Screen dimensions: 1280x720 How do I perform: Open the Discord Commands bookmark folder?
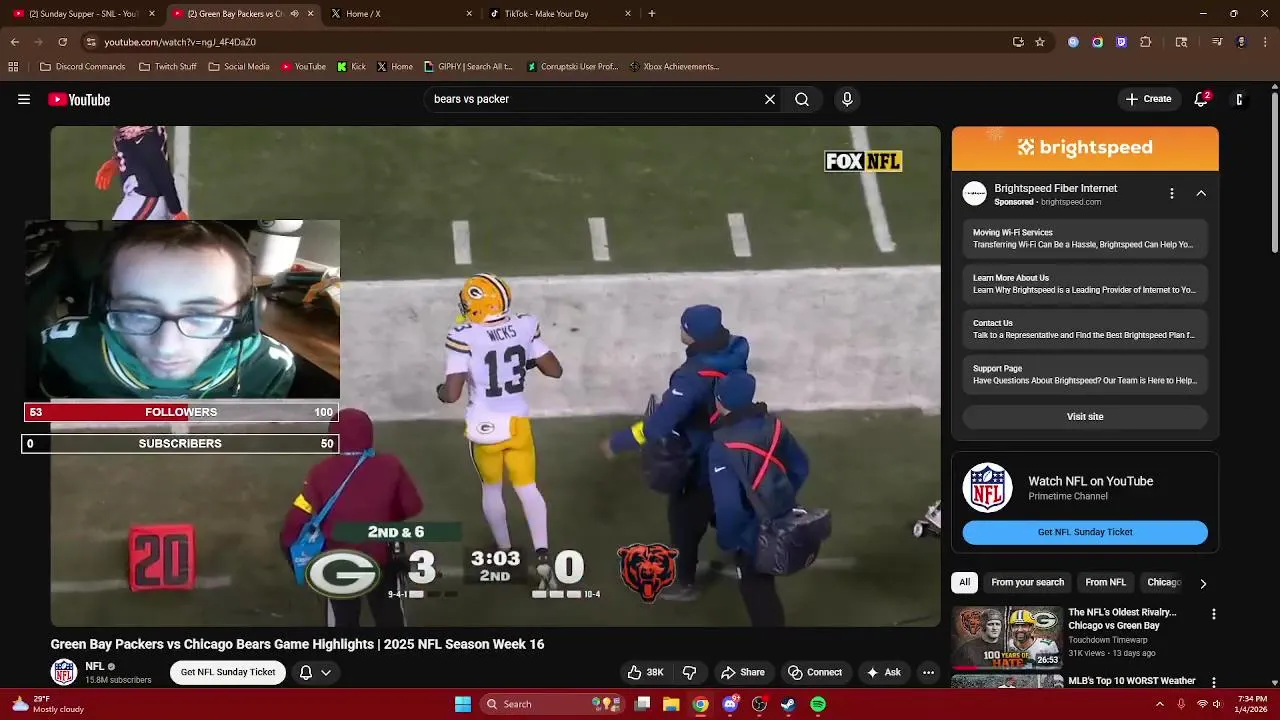[x=83, y=67]
